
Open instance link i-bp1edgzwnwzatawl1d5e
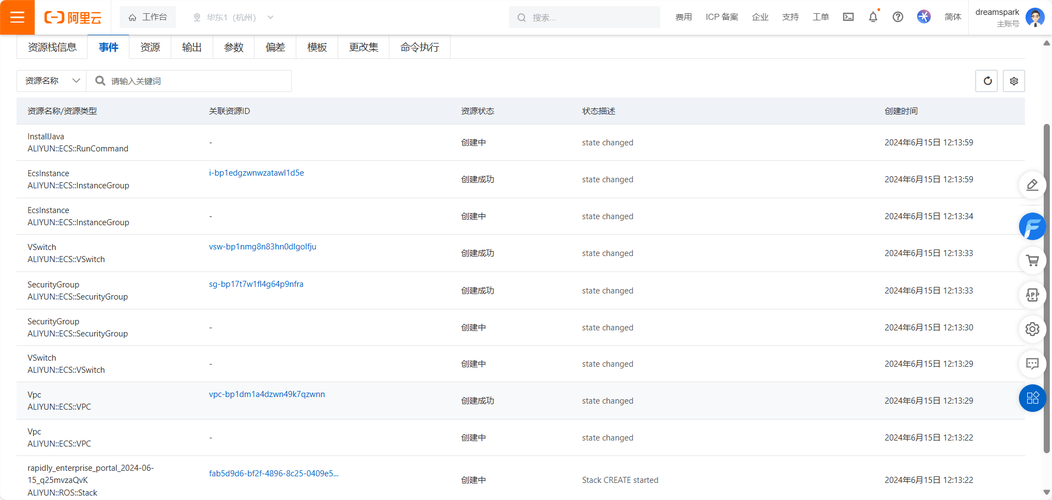click(256, 173)
